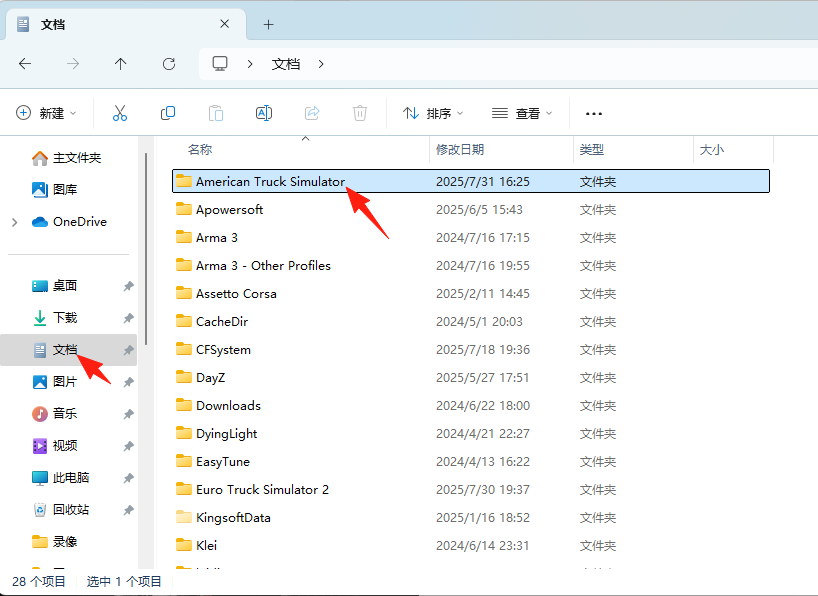Viewport: 818px width, 596px height.
Task: Expand the chevron after 文档 in address bar
Action: pyautogui.click(x=321, y=64)
